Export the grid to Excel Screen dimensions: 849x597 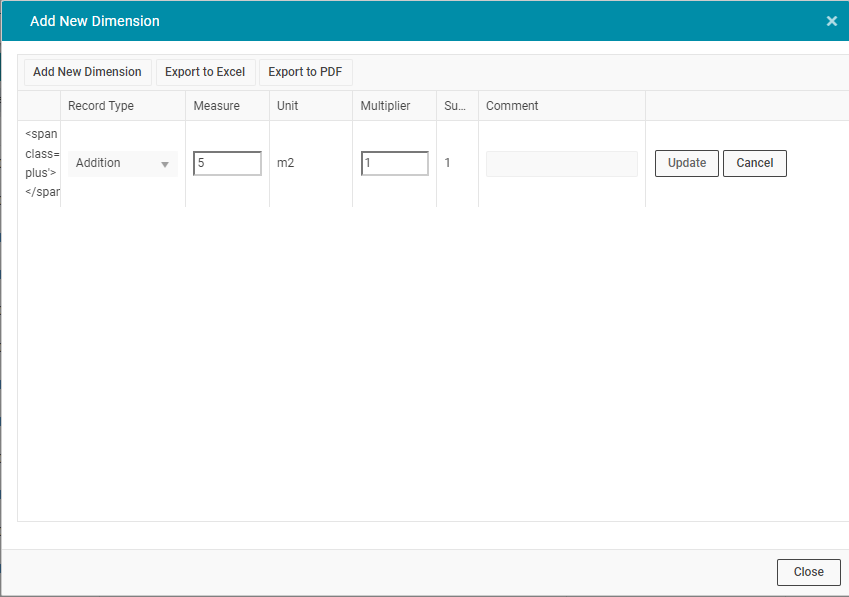pyautogui.click(x=205, y=72)
